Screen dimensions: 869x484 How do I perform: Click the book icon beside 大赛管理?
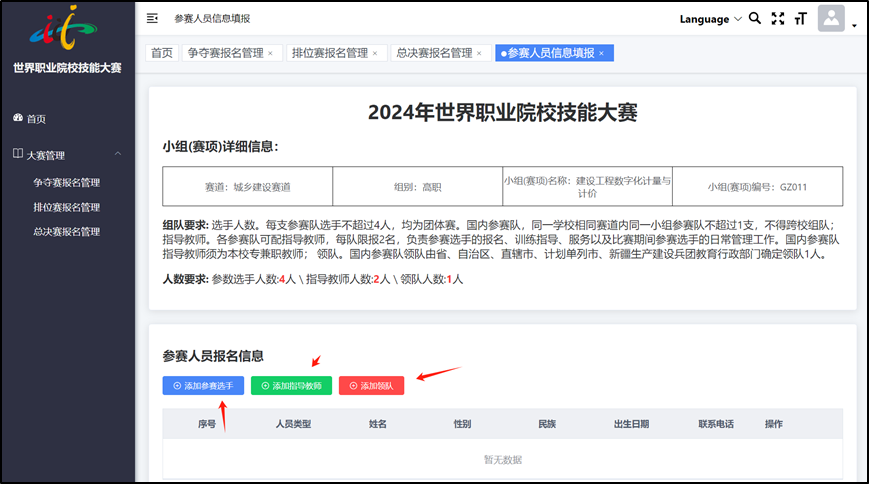click(18, 154)
